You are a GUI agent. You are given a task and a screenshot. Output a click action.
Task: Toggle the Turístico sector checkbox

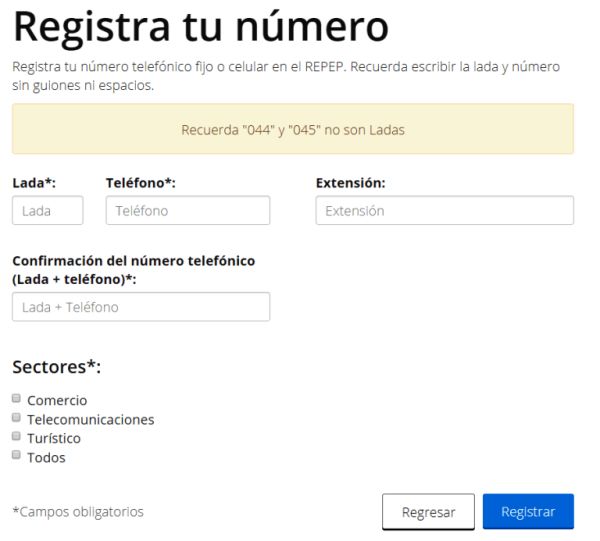(x=16, y=437)
